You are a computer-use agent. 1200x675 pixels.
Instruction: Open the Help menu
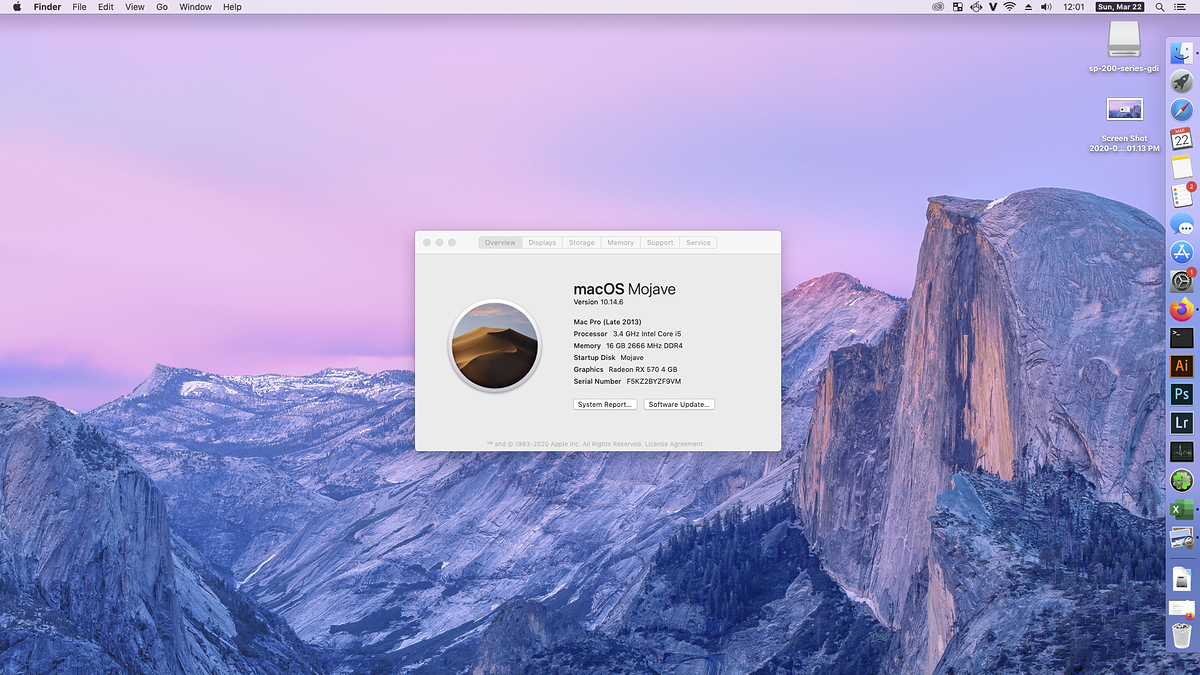tap(232, 7)
